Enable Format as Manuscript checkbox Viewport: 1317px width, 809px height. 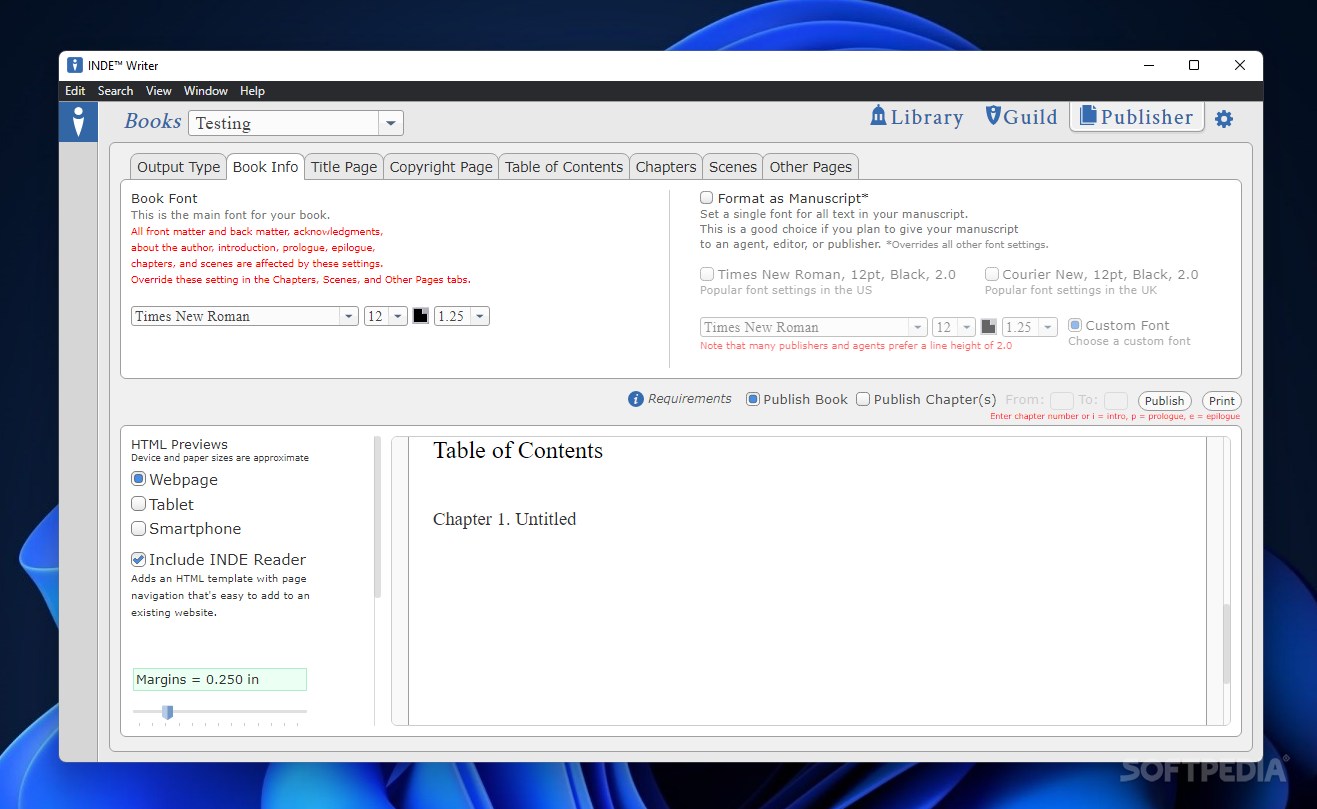tap(707, 198)
